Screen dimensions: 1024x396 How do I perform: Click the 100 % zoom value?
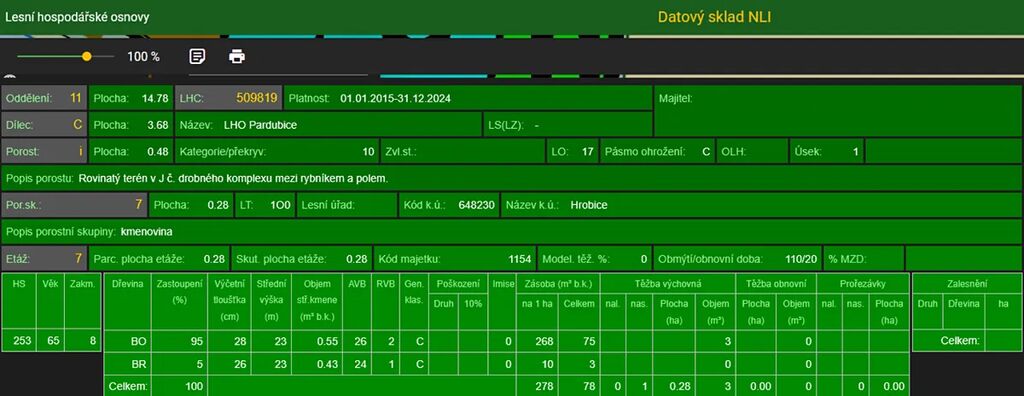coord(143,57)
